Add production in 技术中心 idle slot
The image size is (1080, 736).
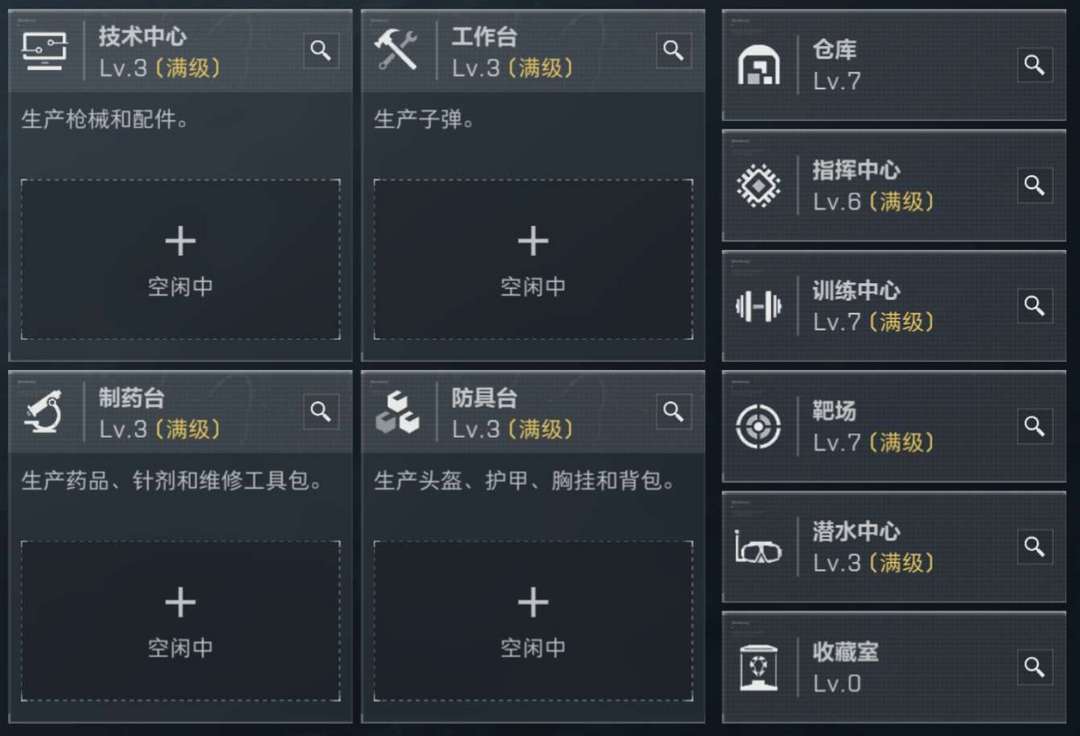(x=180, y=259)
